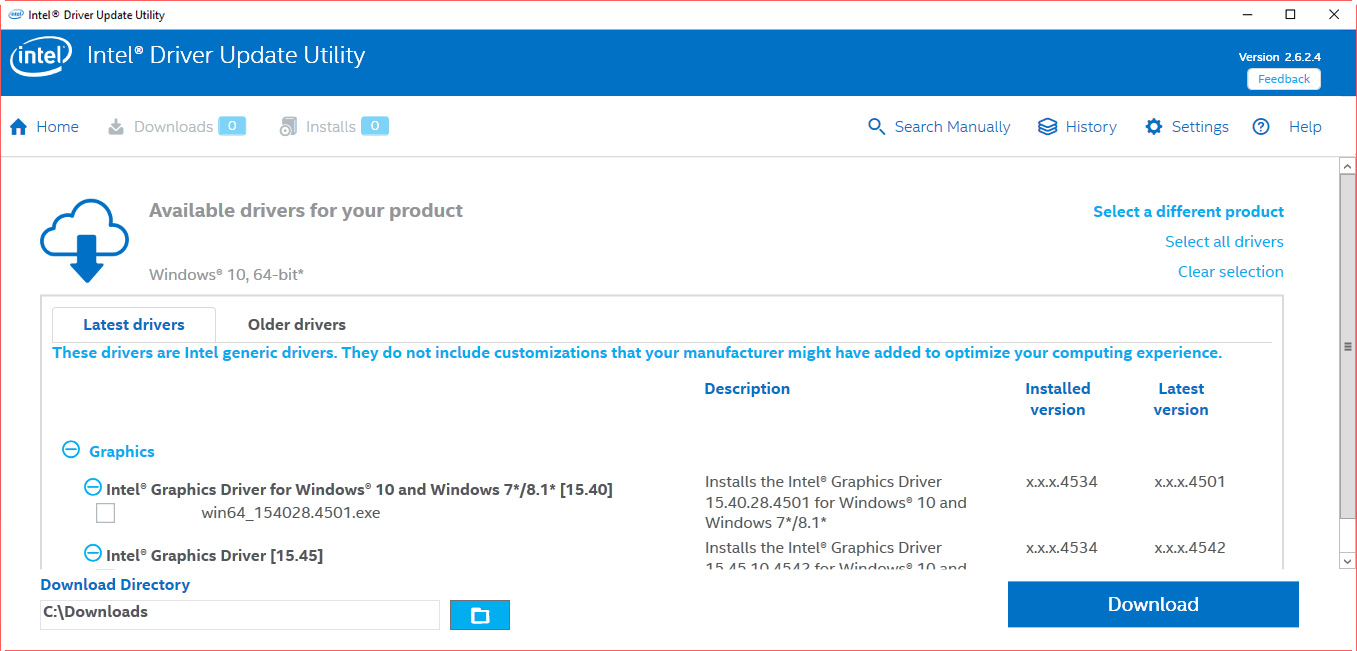
Task: Click Windows 10, 64-bit text
Action: (226, 274)
